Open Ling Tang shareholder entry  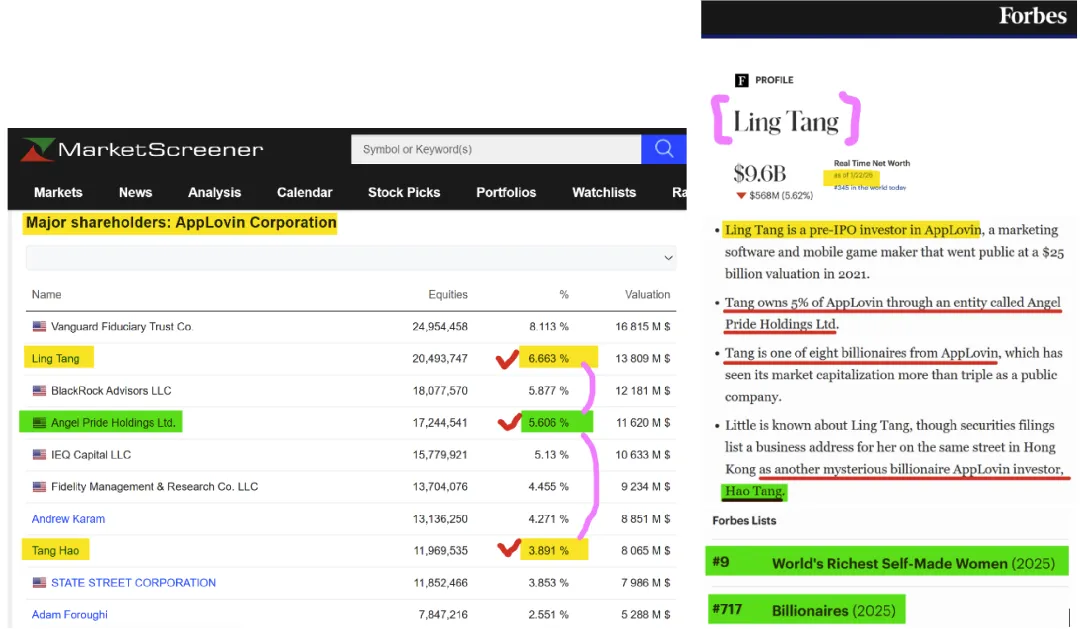pos(55,358)
